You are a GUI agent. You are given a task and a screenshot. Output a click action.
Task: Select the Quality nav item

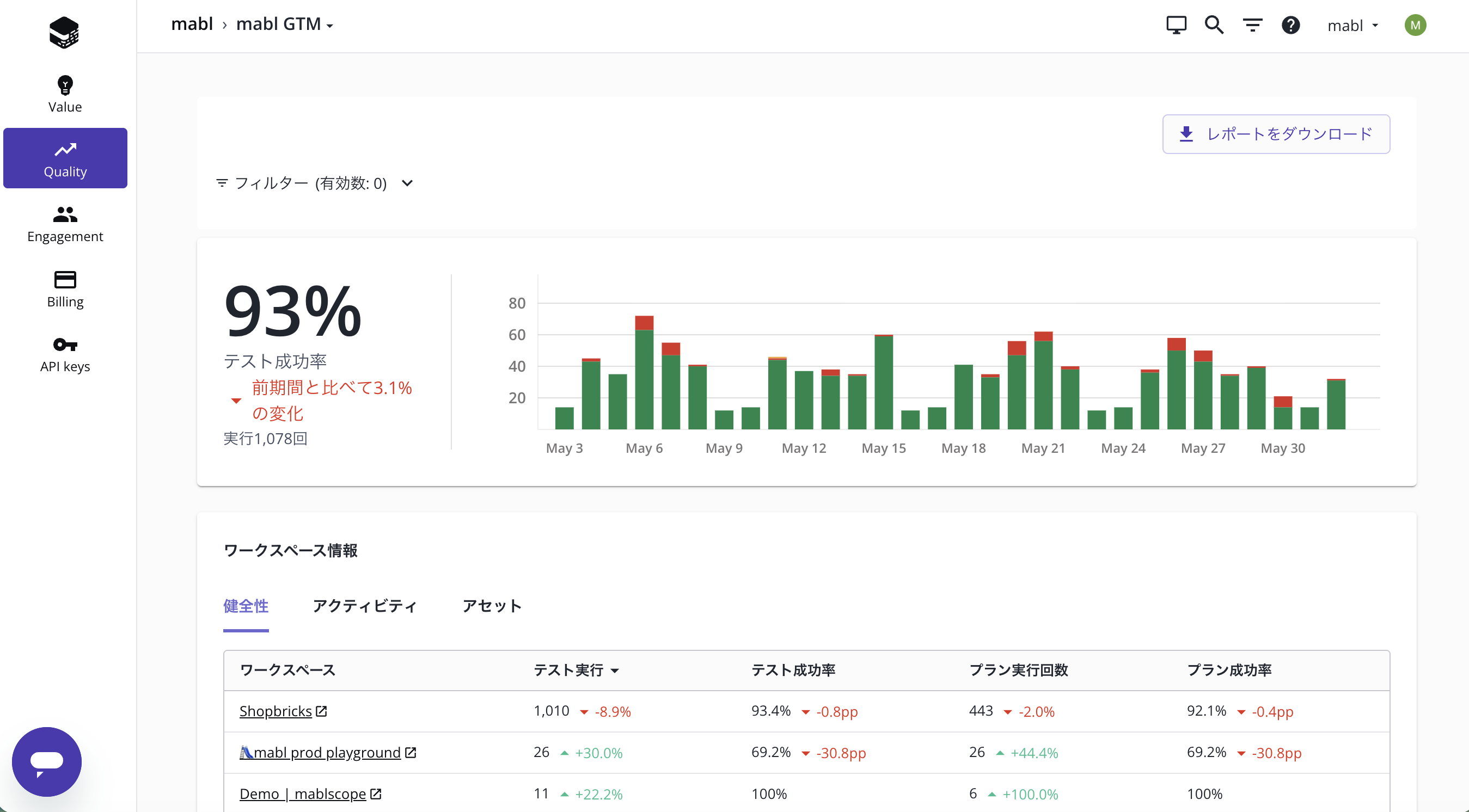click(x=65, y=158)
